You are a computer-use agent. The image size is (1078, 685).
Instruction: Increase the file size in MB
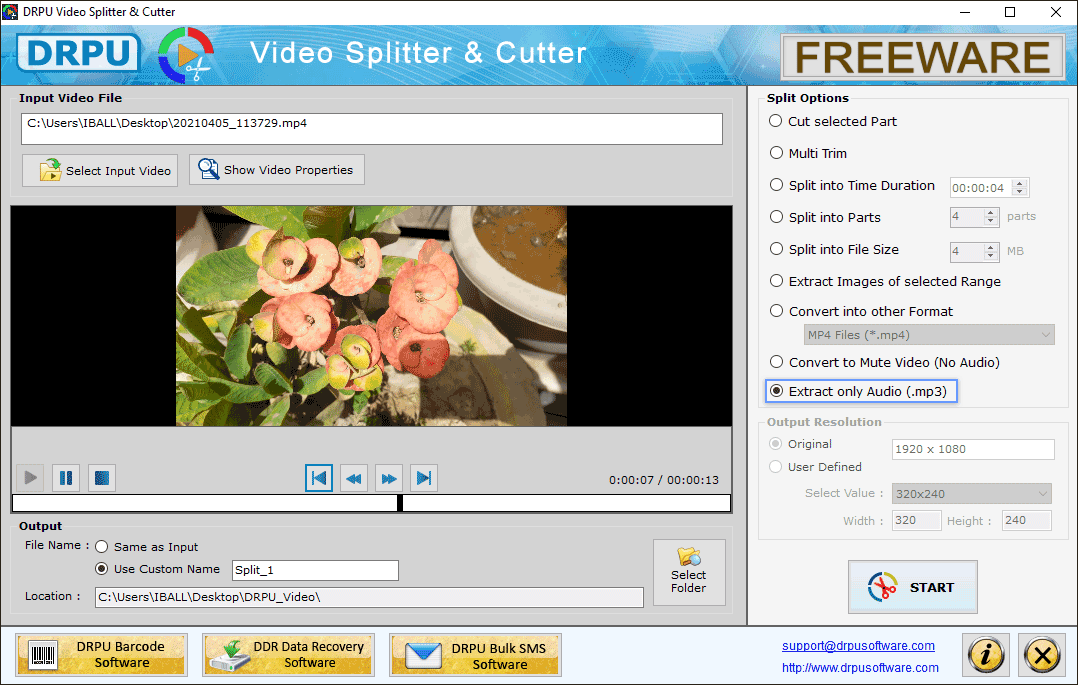991,247
